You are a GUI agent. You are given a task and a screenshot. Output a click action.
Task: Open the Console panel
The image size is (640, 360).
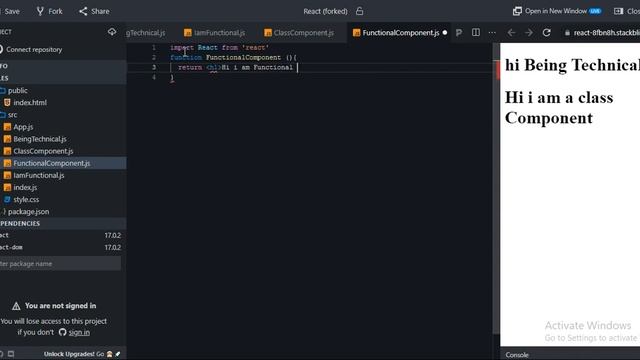(517, 355)
